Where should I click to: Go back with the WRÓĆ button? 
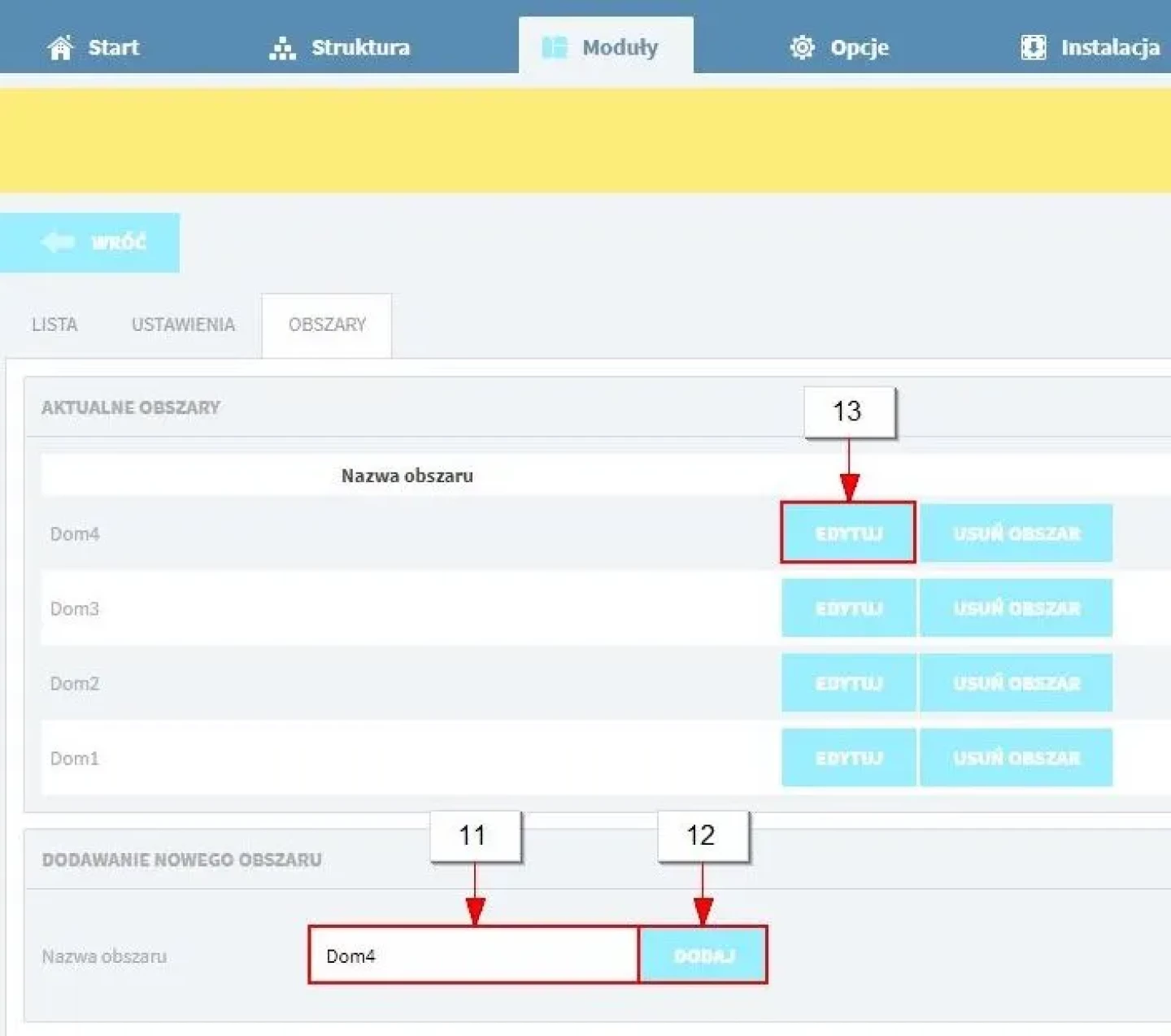[89, 242]
